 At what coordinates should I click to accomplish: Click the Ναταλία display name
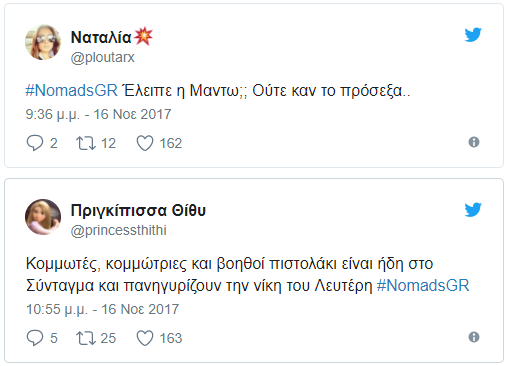101,37
